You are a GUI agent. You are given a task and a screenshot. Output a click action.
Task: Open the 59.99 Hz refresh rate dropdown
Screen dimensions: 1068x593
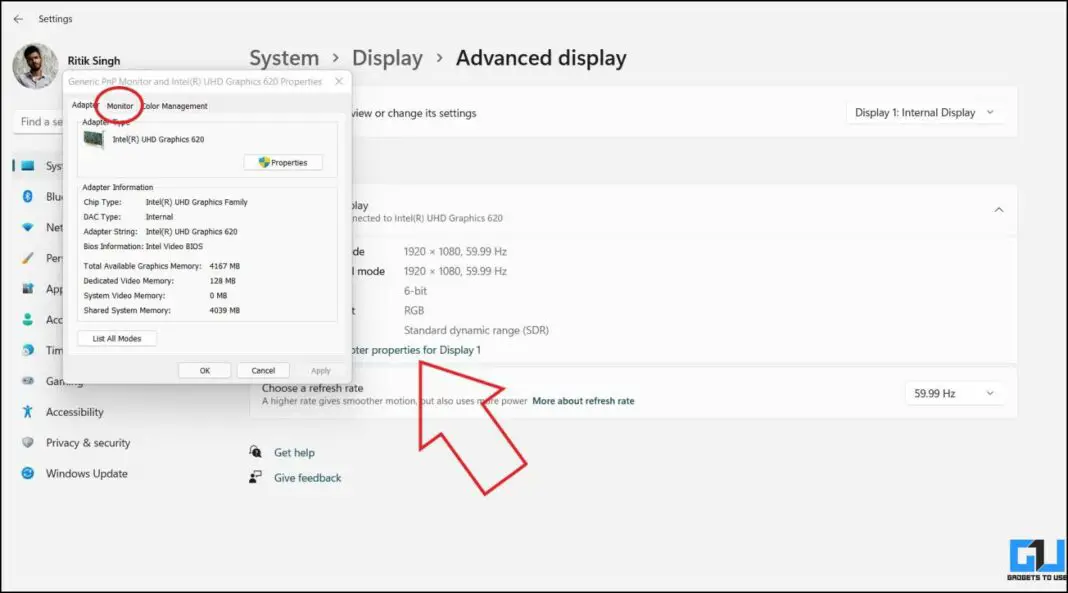[954, 393]
